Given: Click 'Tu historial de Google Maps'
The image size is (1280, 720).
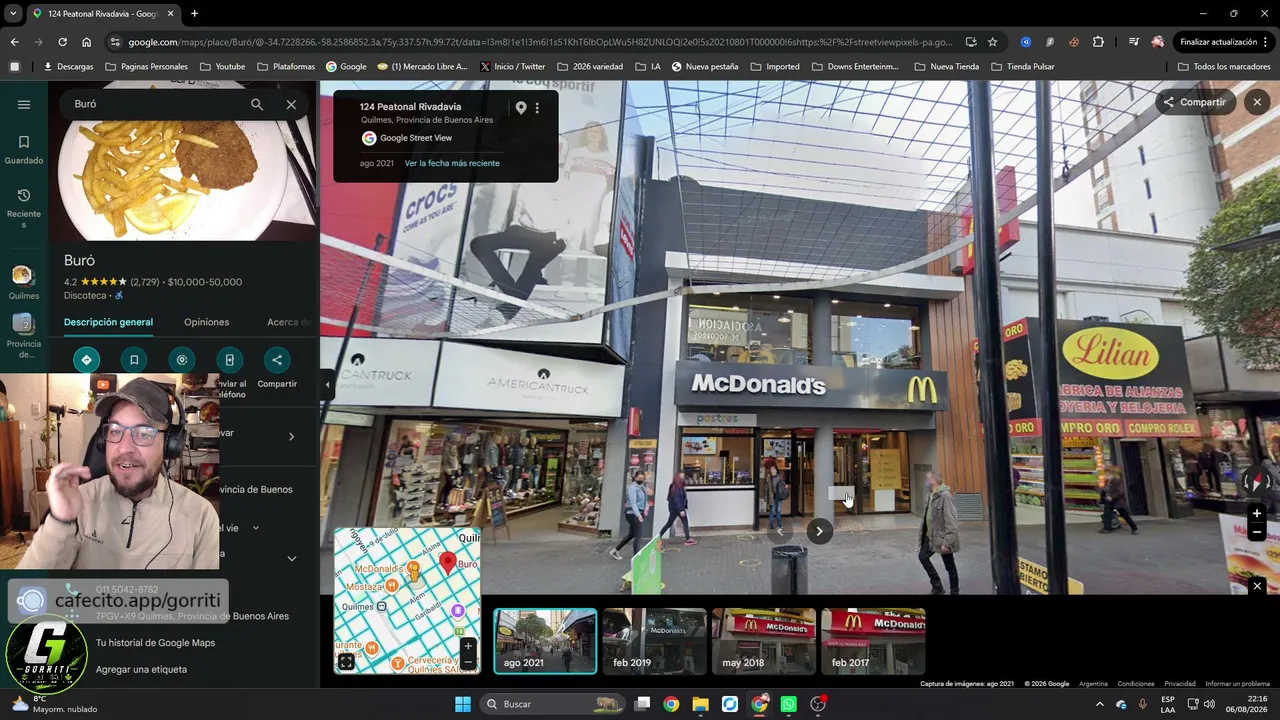Looking at the screenshot, I should pyautogui.click(x=155, y=643).
